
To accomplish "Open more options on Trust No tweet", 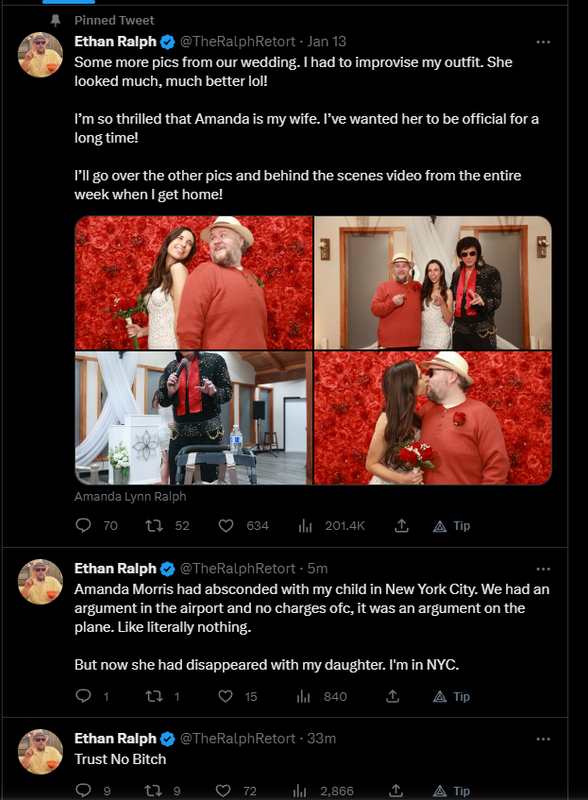I will click(x=543, y=739).
